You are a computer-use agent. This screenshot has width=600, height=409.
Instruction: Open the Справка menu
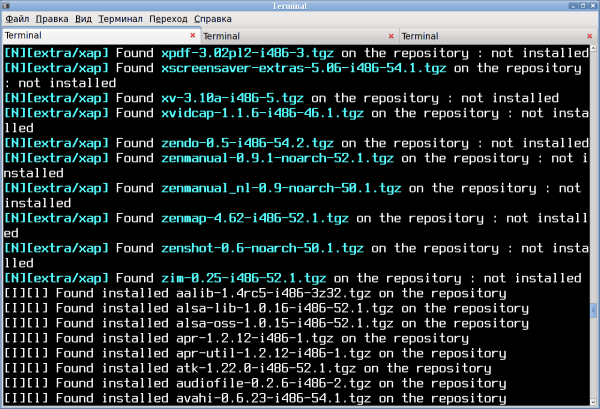pos(213,19)
